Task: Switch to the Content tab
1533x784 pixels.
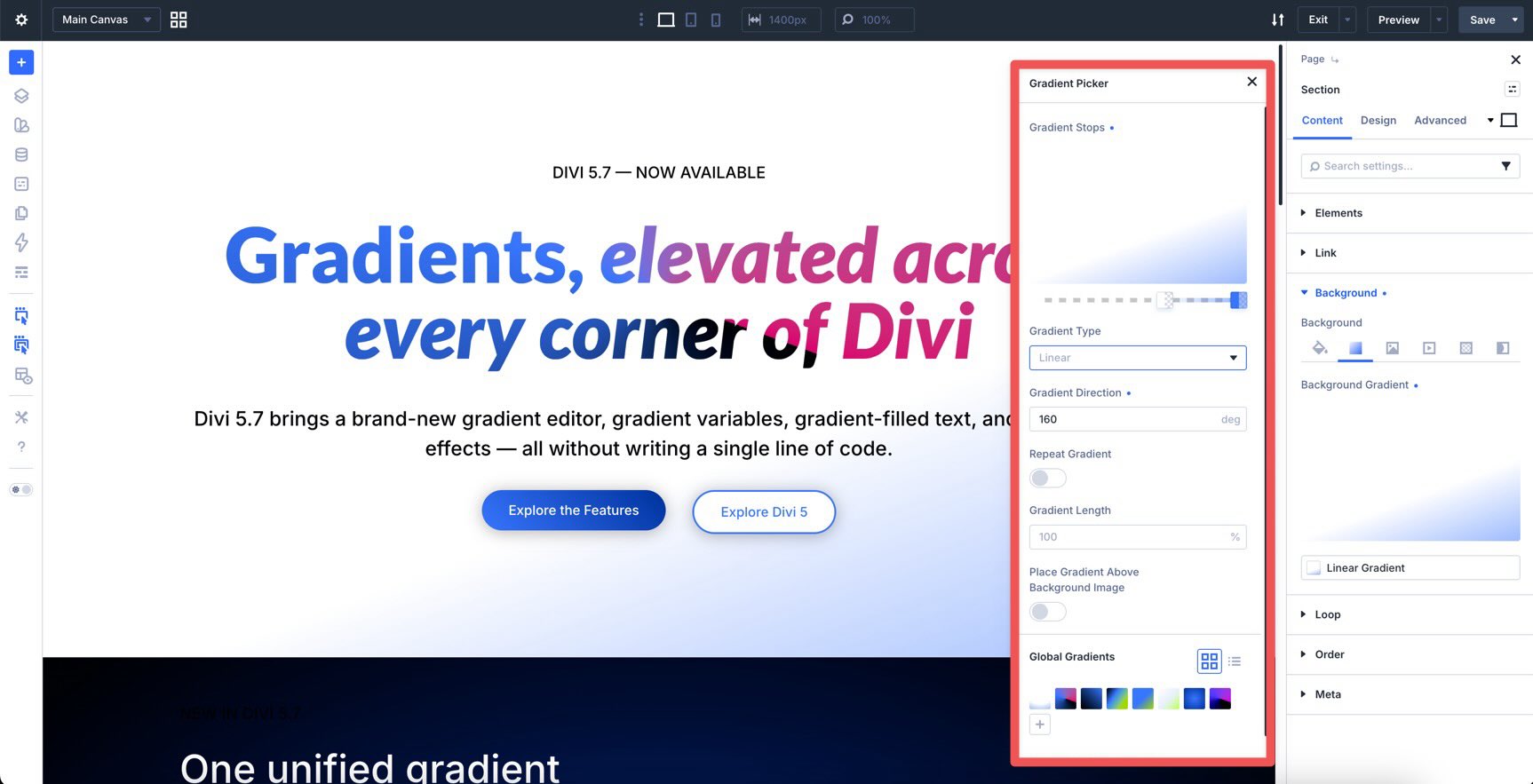Action: coord(1322,121)
